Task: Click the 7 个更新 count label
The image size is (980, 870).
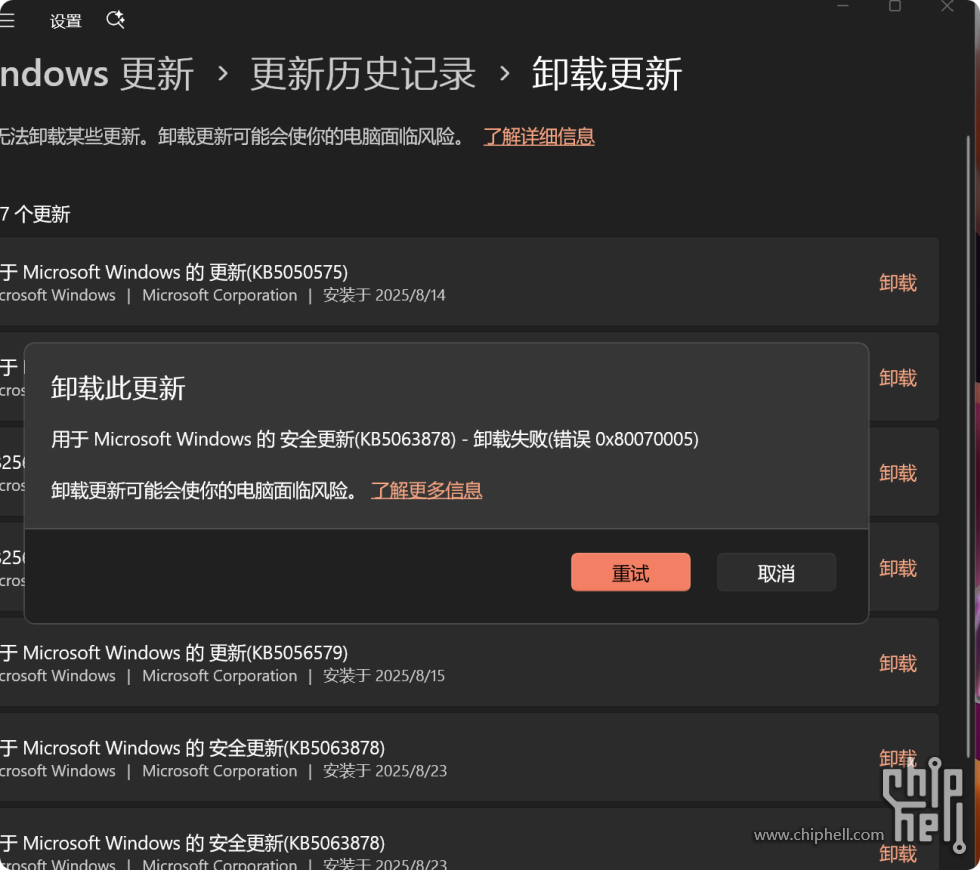Action: point(35,214)
